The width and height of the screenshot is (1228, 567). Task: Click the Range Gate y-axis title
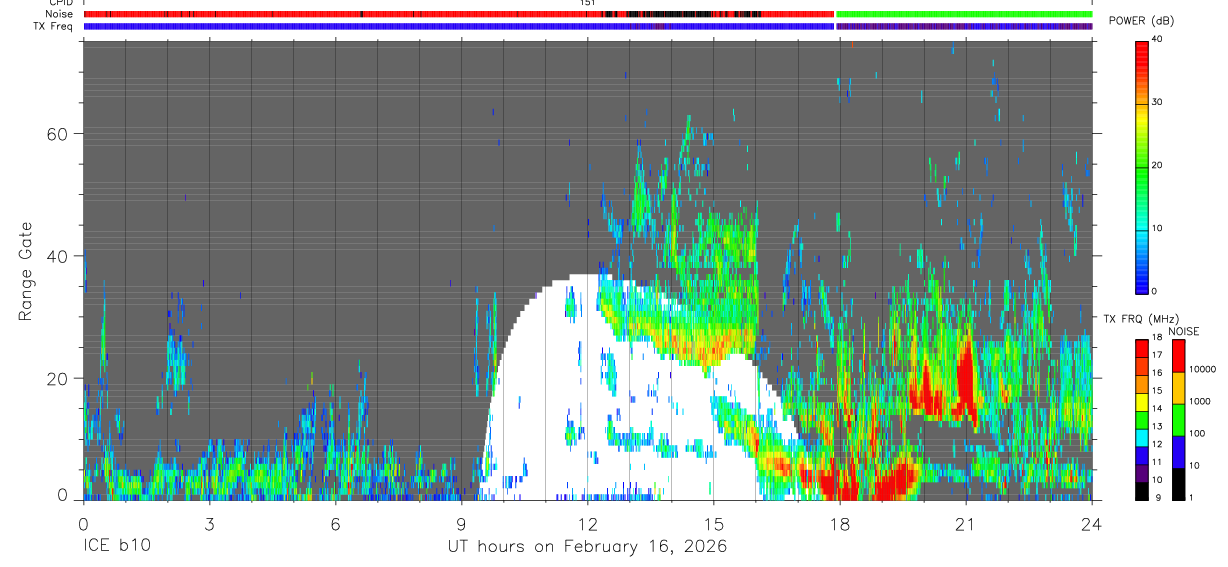coord(25,272)
